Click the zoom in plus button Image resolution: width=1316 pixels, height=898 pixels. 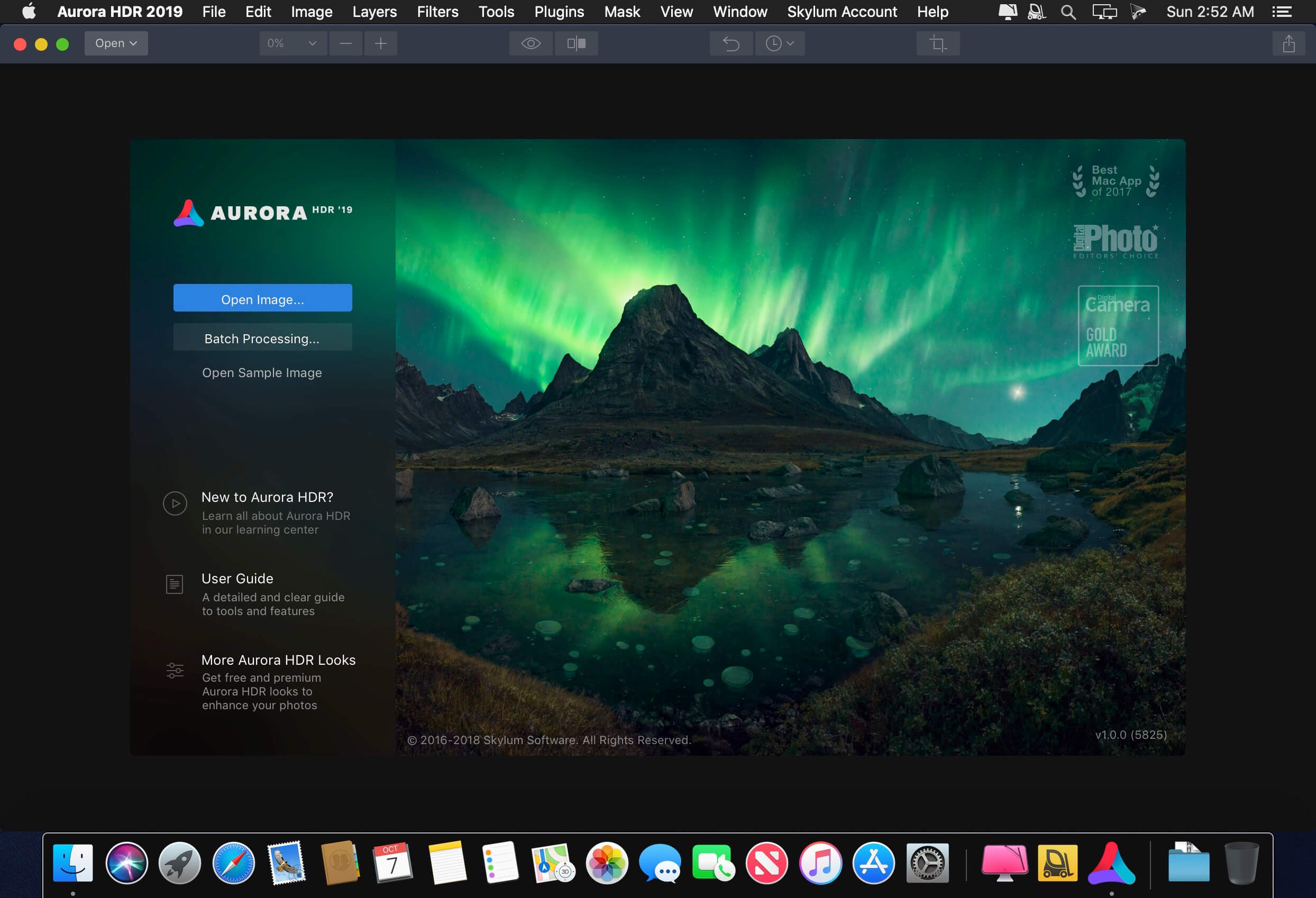click(380, 43)
